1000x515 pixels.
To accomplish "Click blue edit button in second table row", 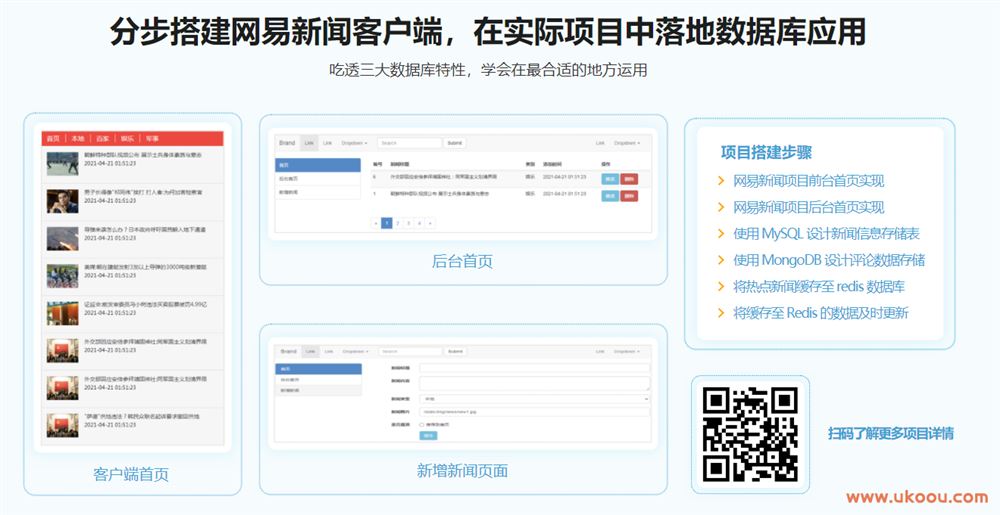I will click(609, 196).
